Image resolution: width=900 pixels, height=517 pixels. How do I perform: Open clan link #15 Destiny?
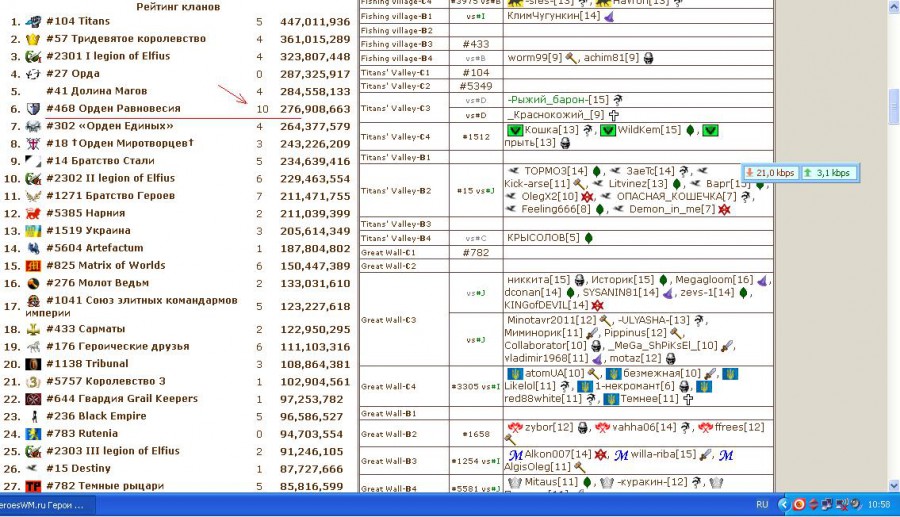[78, 468]
